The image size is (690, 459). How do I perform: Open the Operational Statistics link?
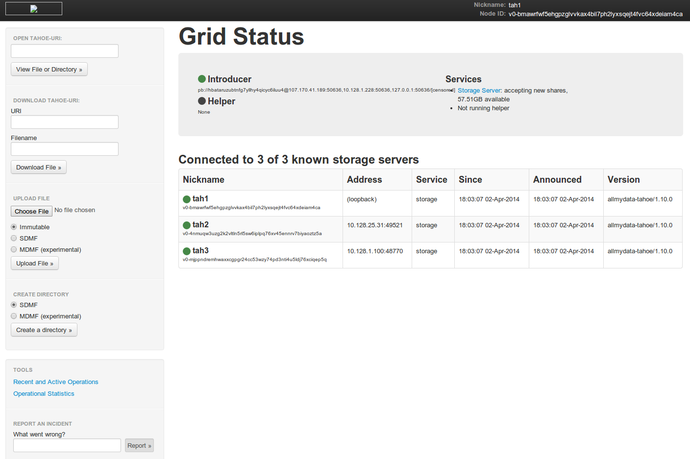coord(44,393)
